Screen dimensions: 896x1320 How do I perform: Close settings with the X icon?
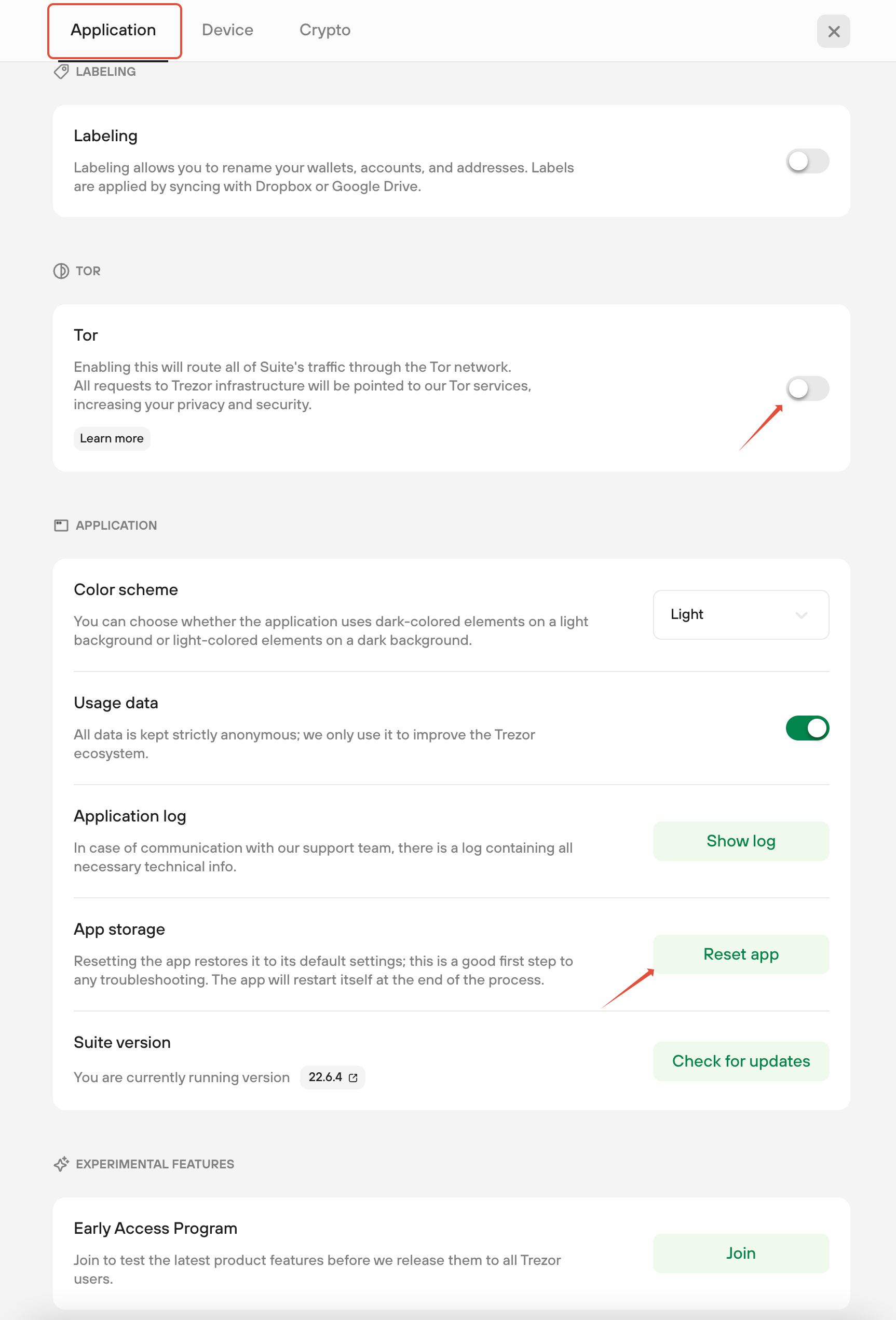pyautogui.click(x=833, y=31)
